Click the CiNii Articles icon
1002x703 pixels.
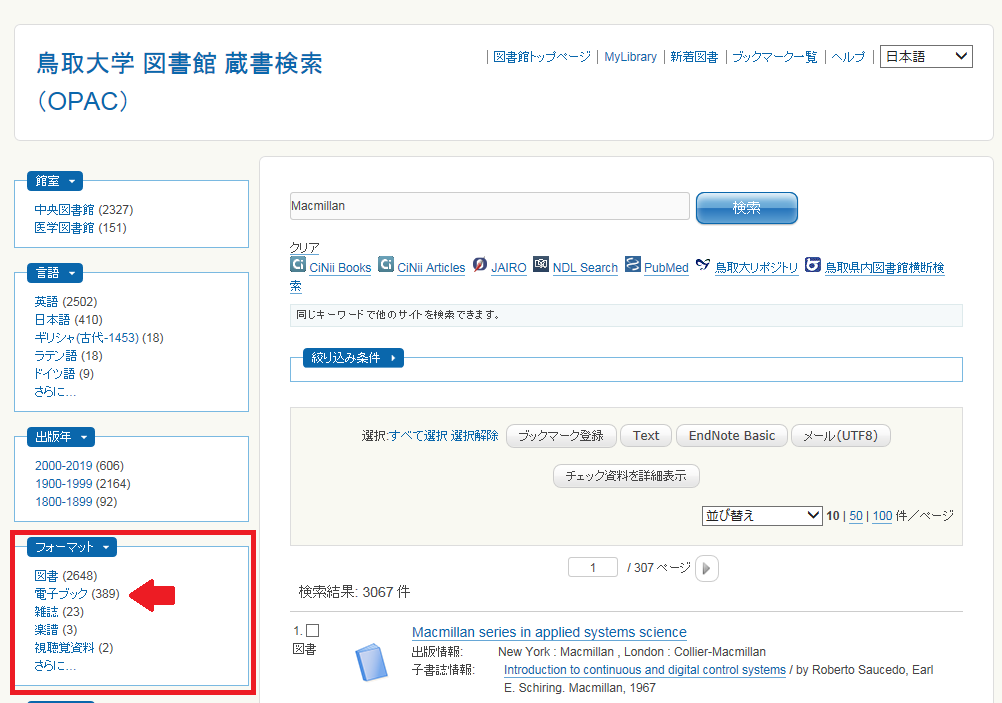coord(386,264)
